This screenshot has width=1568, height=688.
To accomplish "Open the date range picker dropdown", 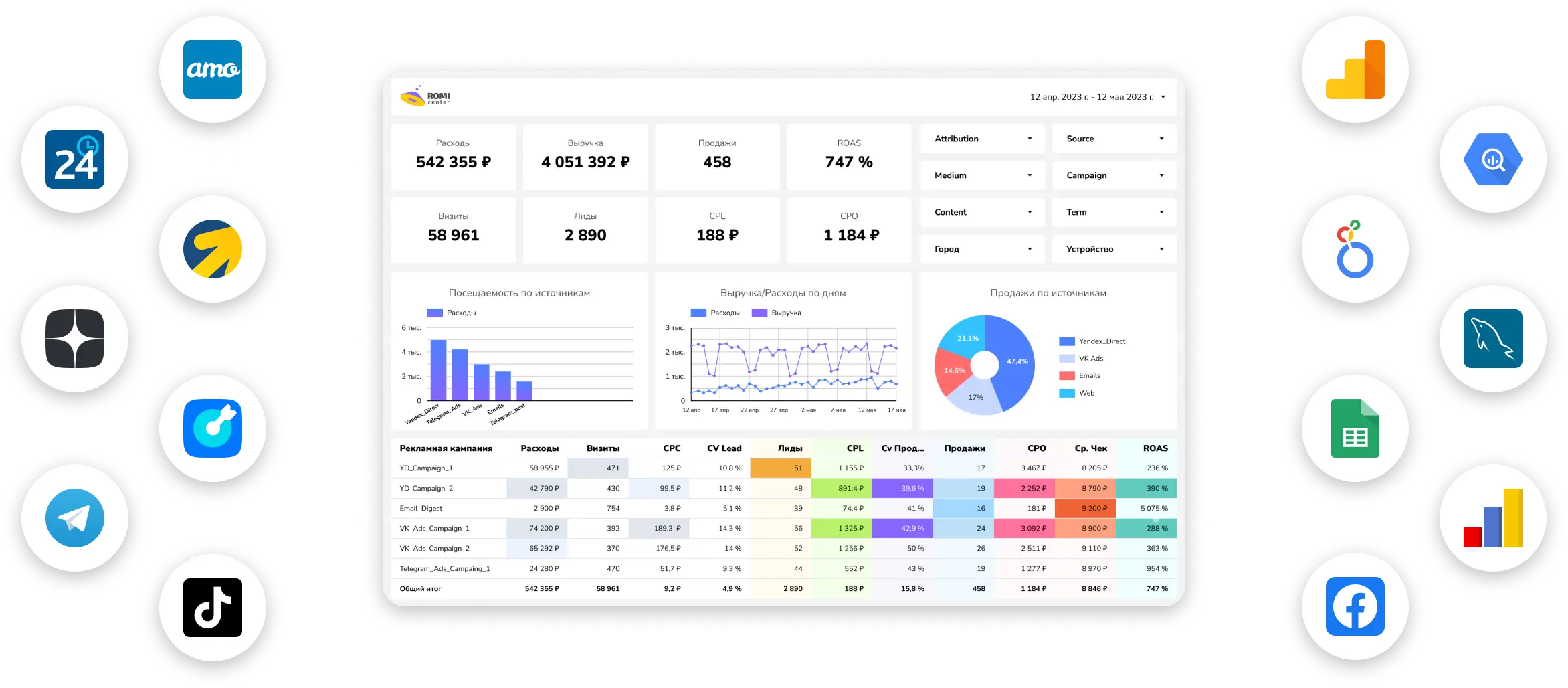I will pos(1098,97).
